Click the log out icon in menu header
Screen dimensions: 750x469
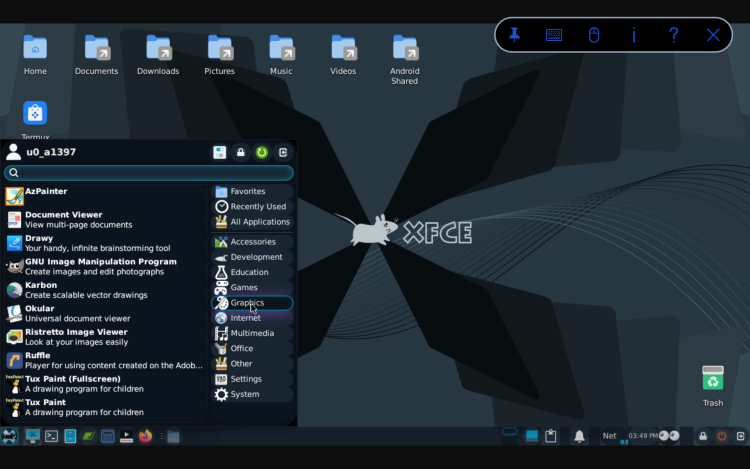pyautogui.click(x=283, y=153)
